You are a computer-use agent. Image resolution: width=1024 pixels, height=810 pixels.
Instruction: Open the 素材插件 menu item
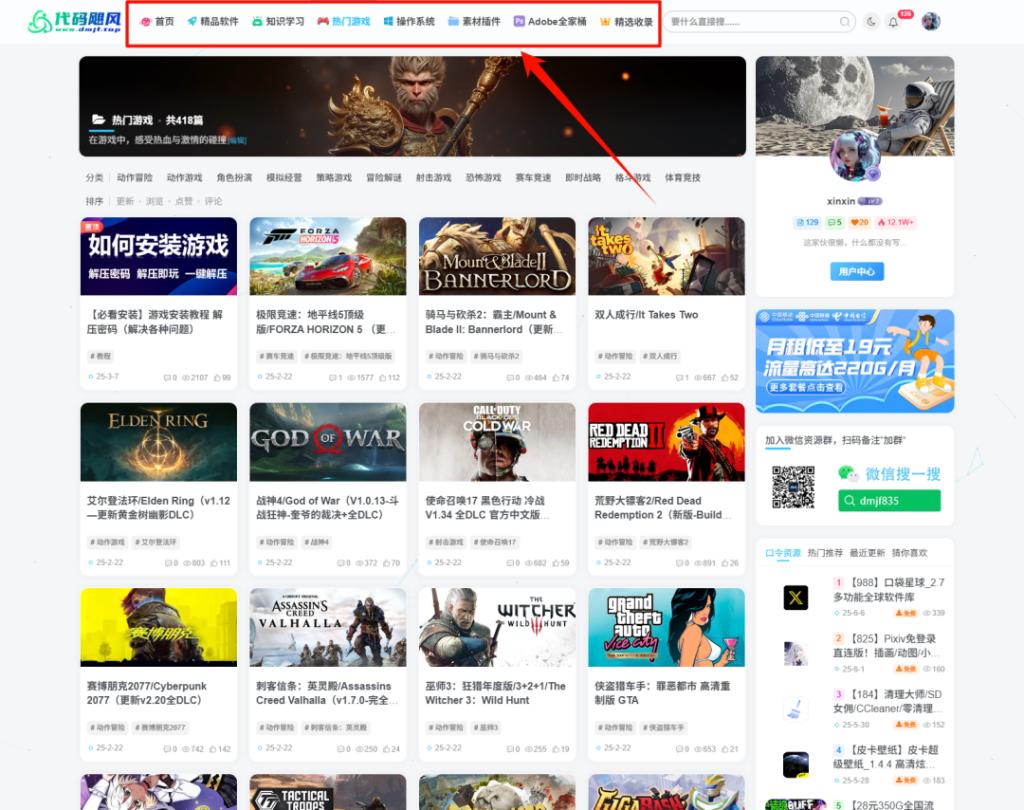(x=474, y=22)
